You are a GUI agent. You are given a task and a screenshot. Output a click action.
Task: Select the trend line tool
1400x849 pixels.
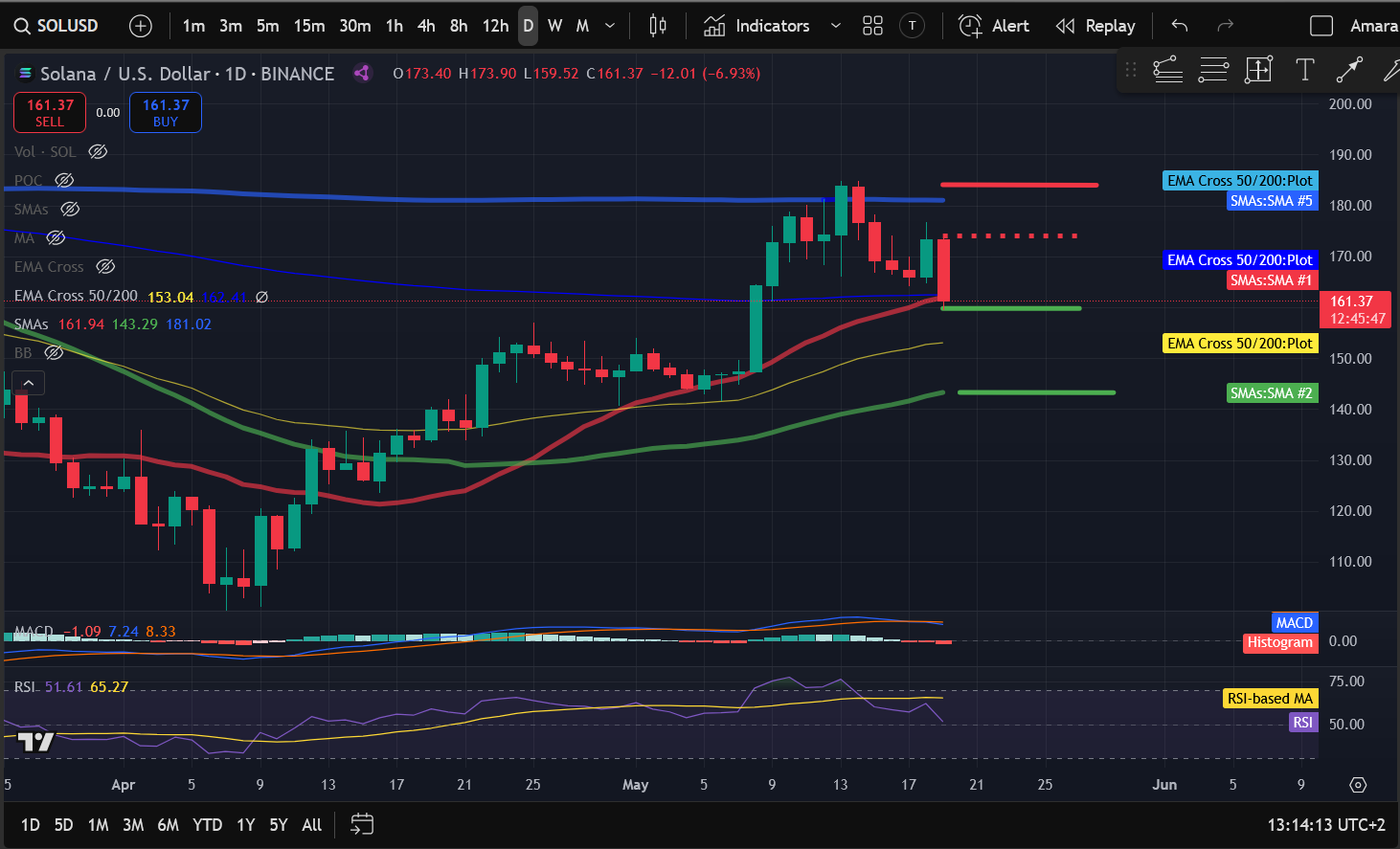(x=1349, y=69)
